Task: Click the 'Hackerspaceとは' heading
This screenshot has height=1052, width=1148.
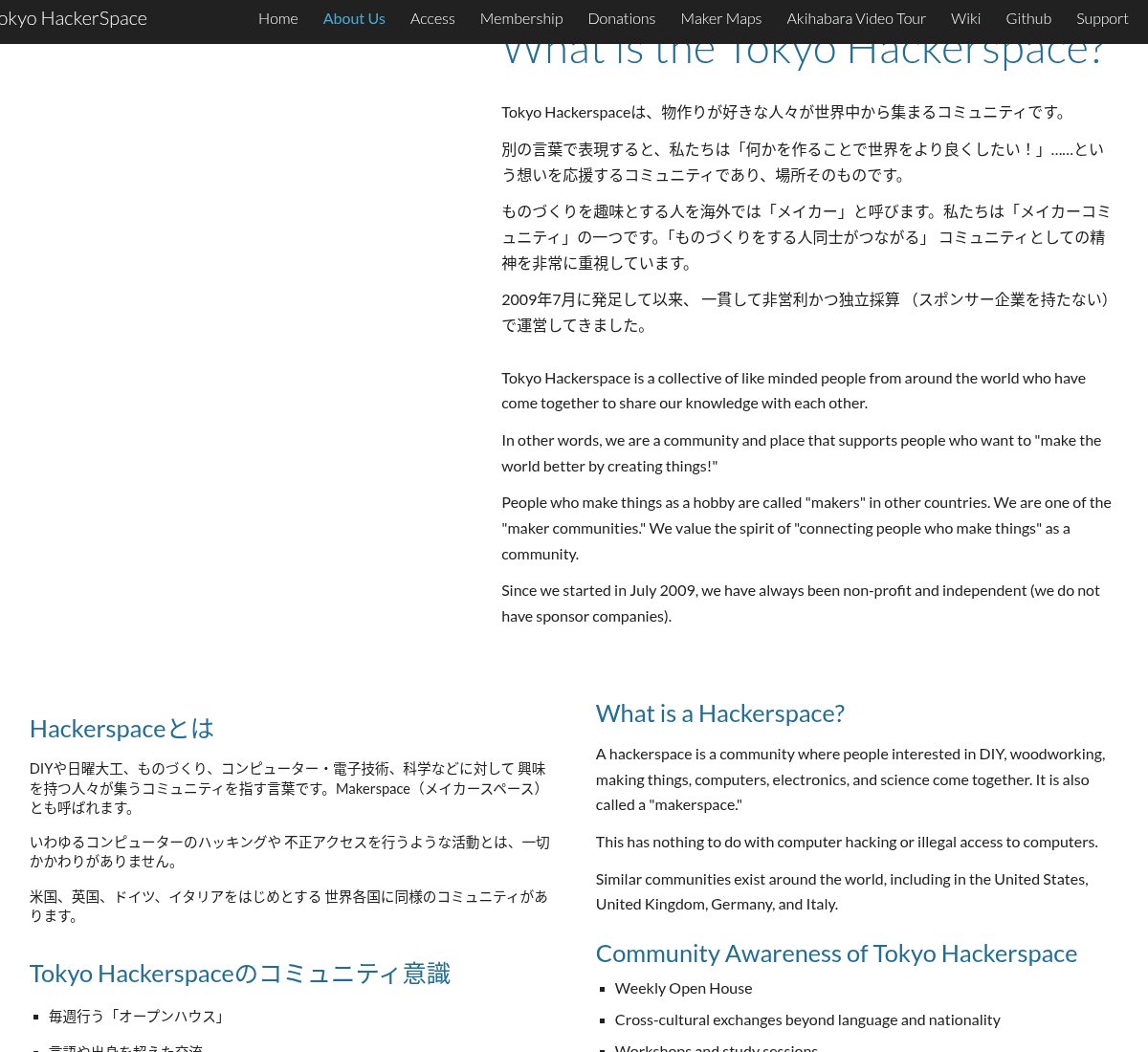Action: point(121,729)
